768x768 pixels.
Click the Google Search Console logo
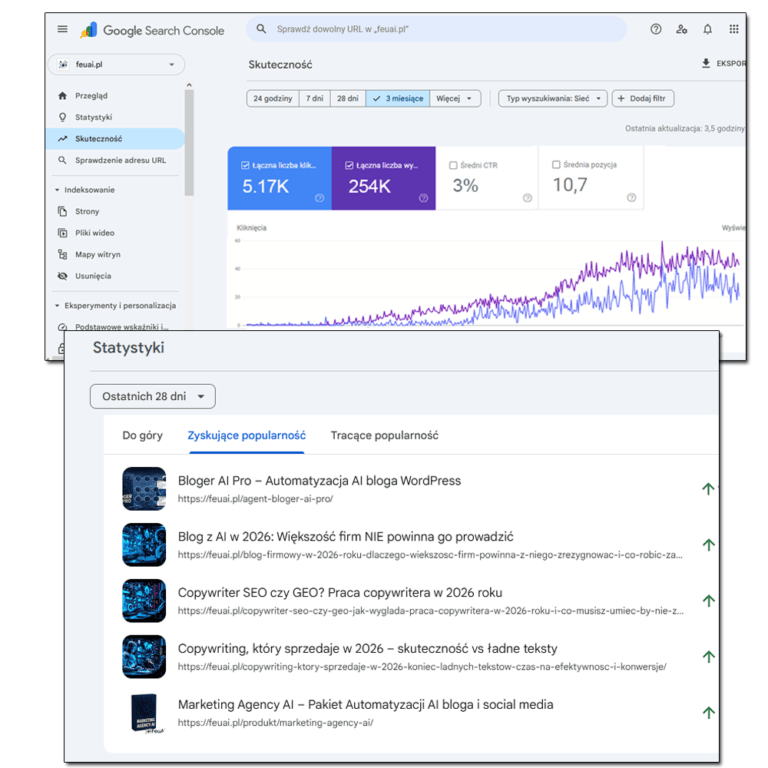(152, 30)
